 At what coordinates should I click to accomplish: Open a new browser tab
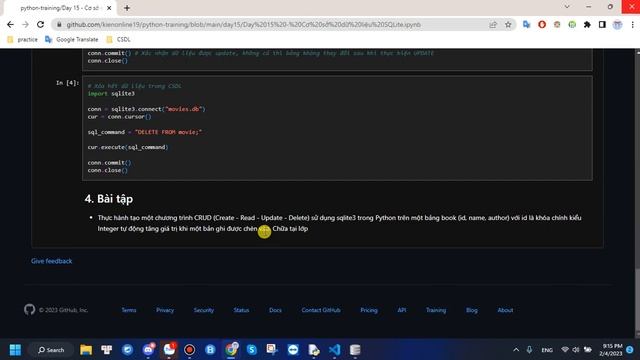click(x=127, y=8)
